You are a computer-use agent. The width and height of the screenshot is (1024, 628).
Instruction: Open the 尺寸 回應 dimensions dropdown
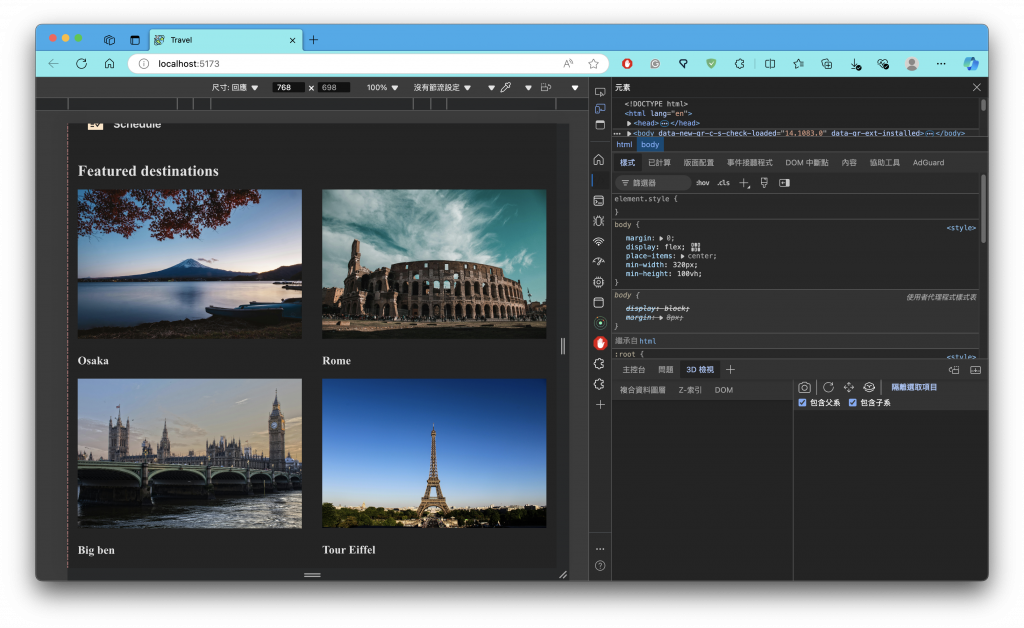(235, 88)
